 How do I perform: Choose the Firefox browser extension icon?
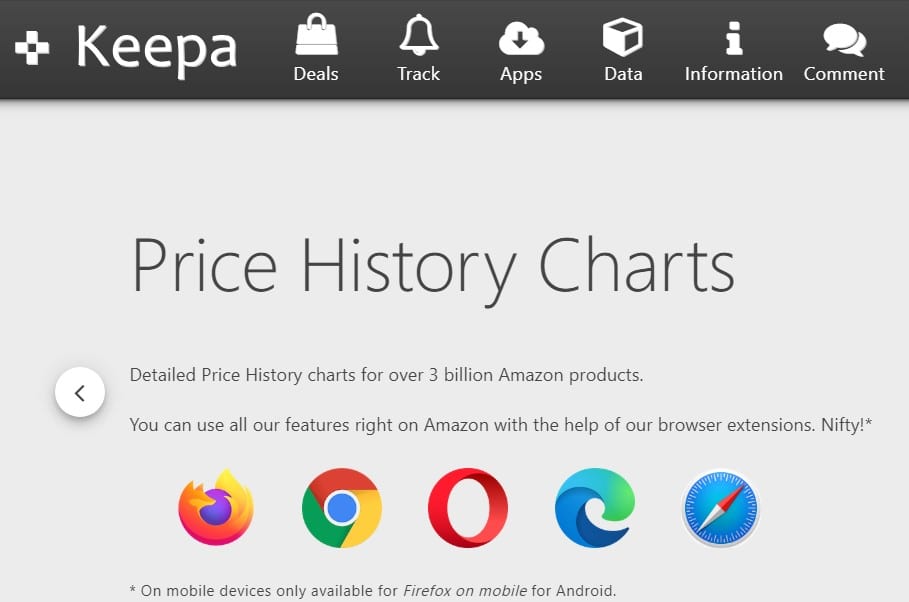pyautogui.click(x=216, y=507)
